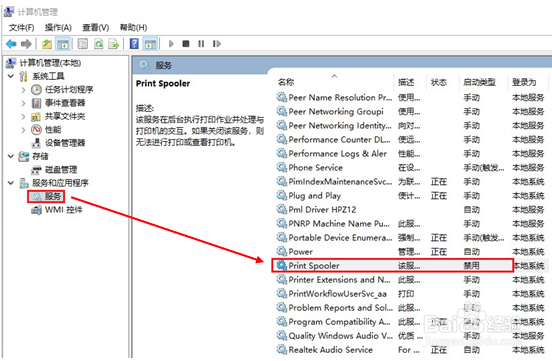Sort by the 启动类型 column header
The image size is (552, 361).
click(479, 82)
